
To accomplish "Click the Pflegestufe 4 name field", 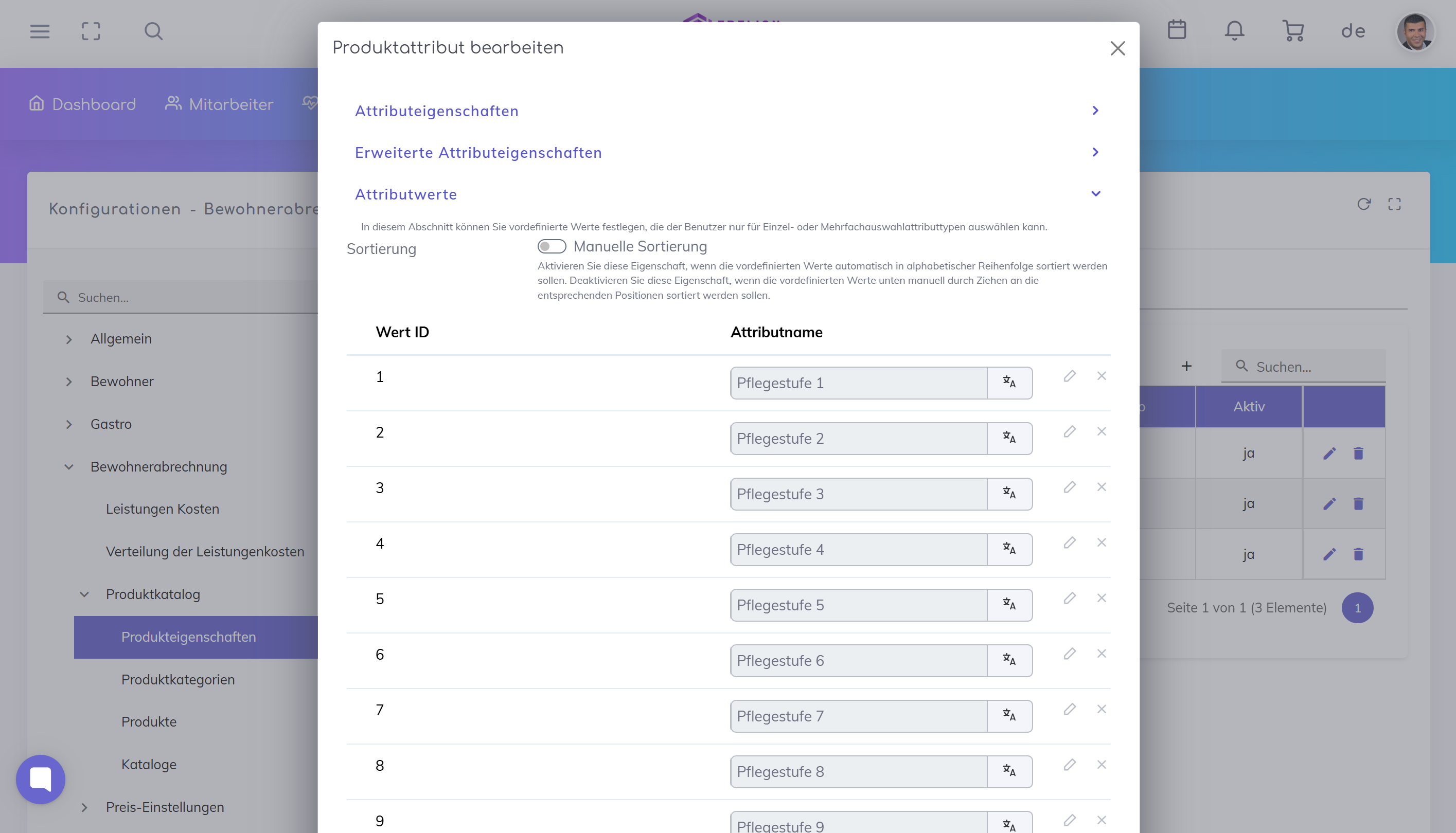I will click(859, 549).
